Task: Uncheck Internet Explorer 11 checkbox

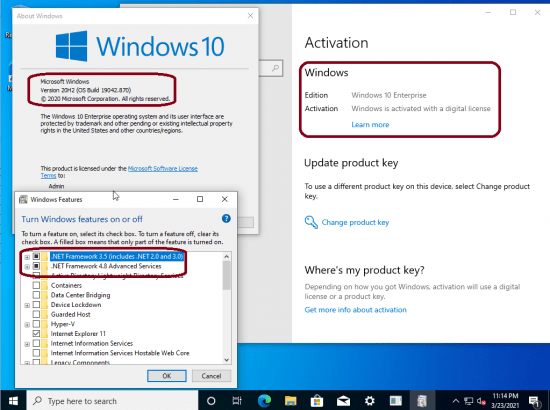Action: (x=36, y=334)
